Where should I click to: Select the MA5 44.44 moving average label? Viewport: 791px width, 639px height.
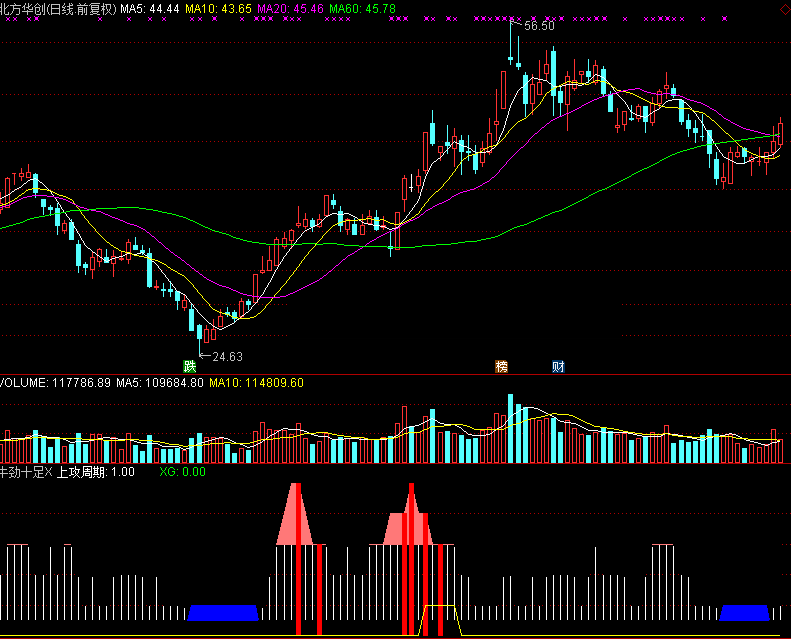pos(150,9)
